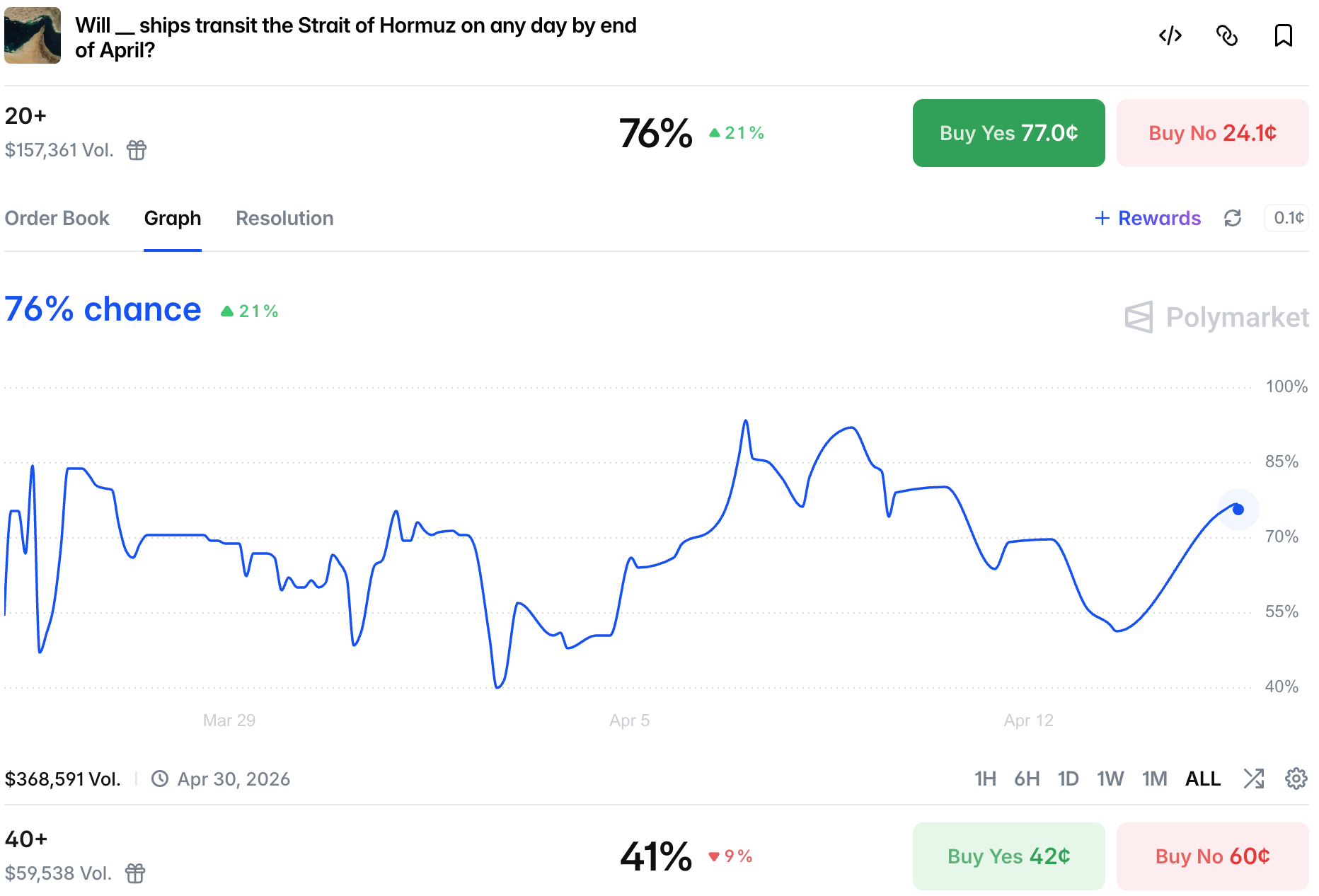
Task: Bookmark this Hormuz market
Action: click(1283, 35)
